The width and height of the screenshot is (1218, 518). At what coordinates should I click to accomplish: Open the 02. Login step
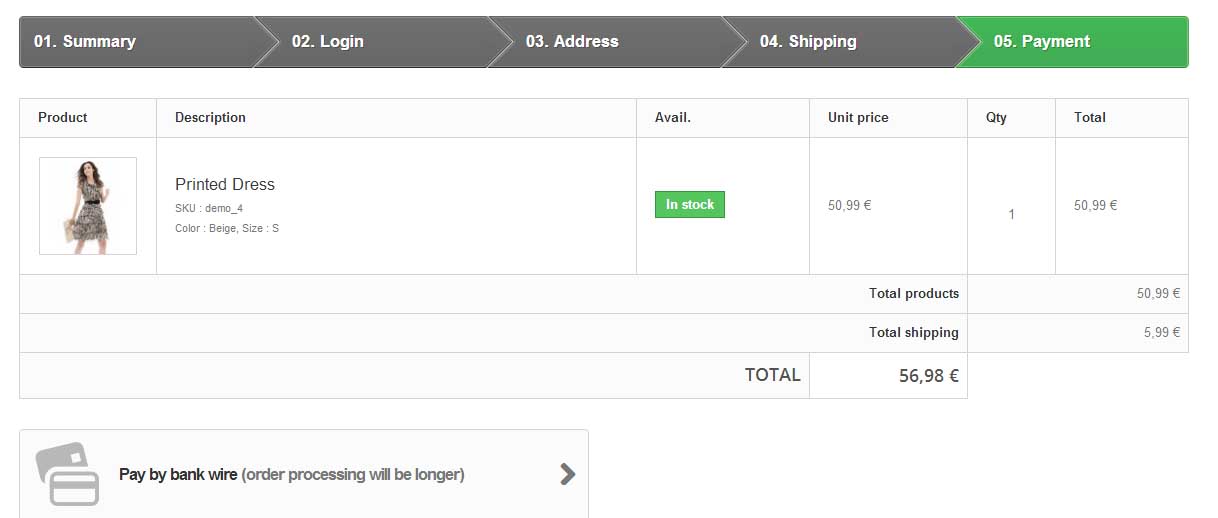coord(328,42)
